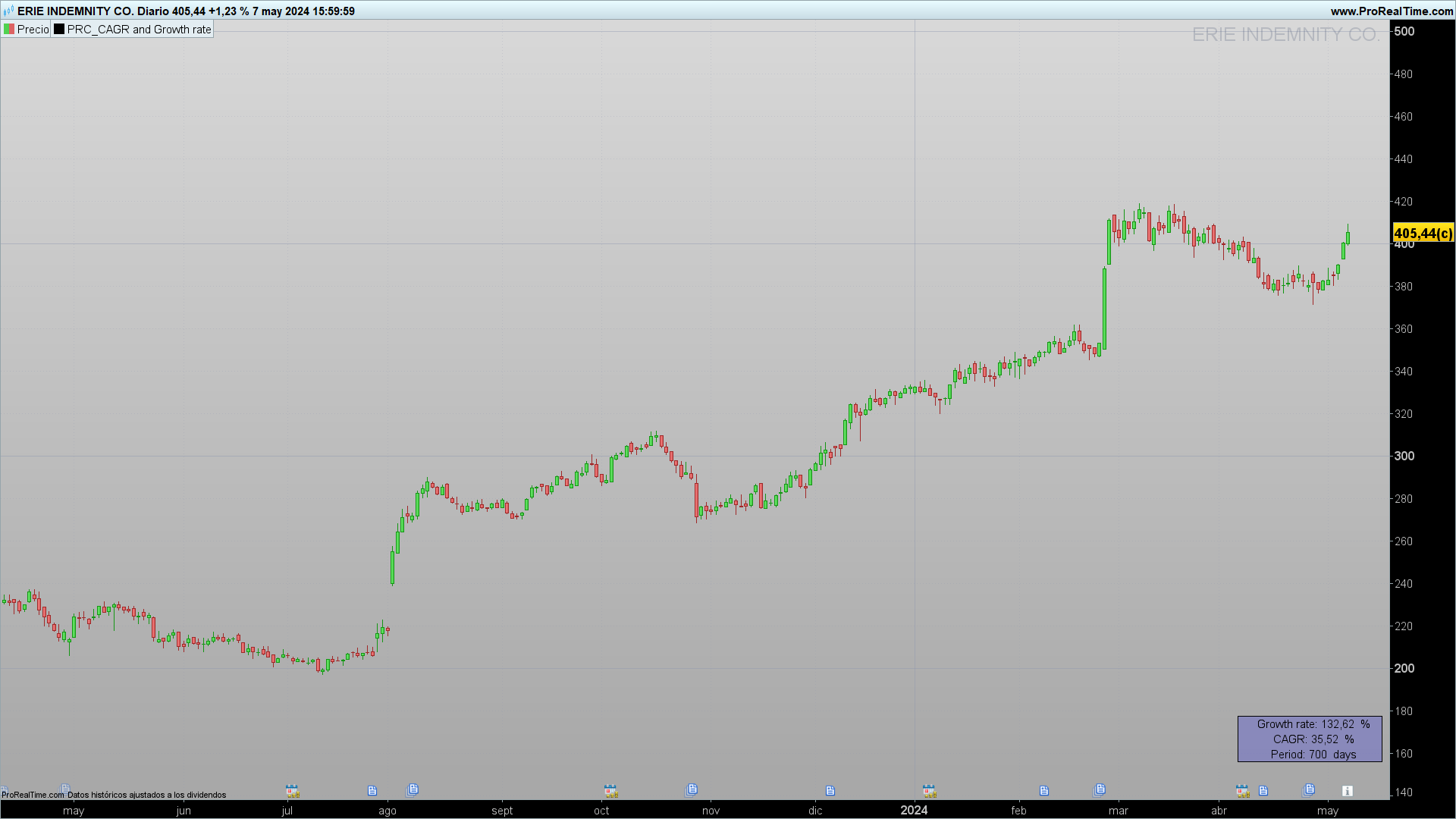Open the single document icon above February

tap(1044, 791)
